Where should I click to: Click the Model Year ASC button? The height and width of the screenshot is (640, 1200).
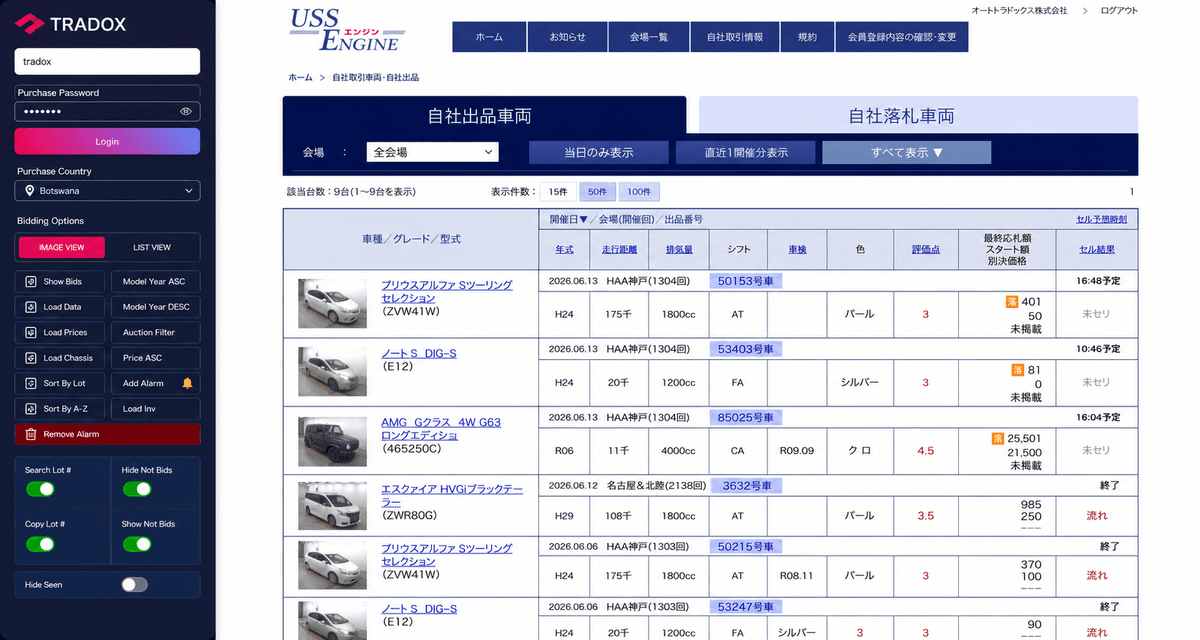click(x=154, y=282)
